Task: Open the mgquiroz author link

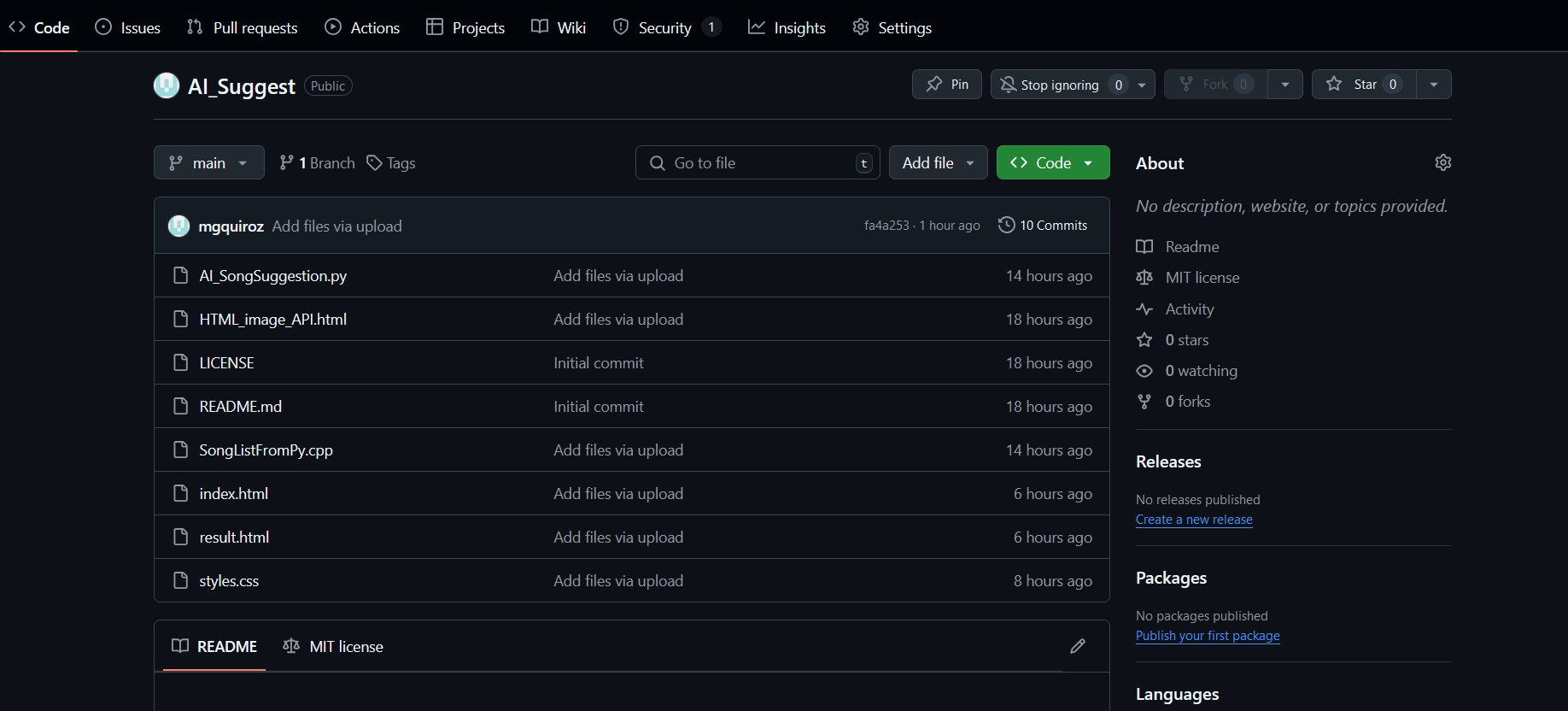Action: [231, 226]
